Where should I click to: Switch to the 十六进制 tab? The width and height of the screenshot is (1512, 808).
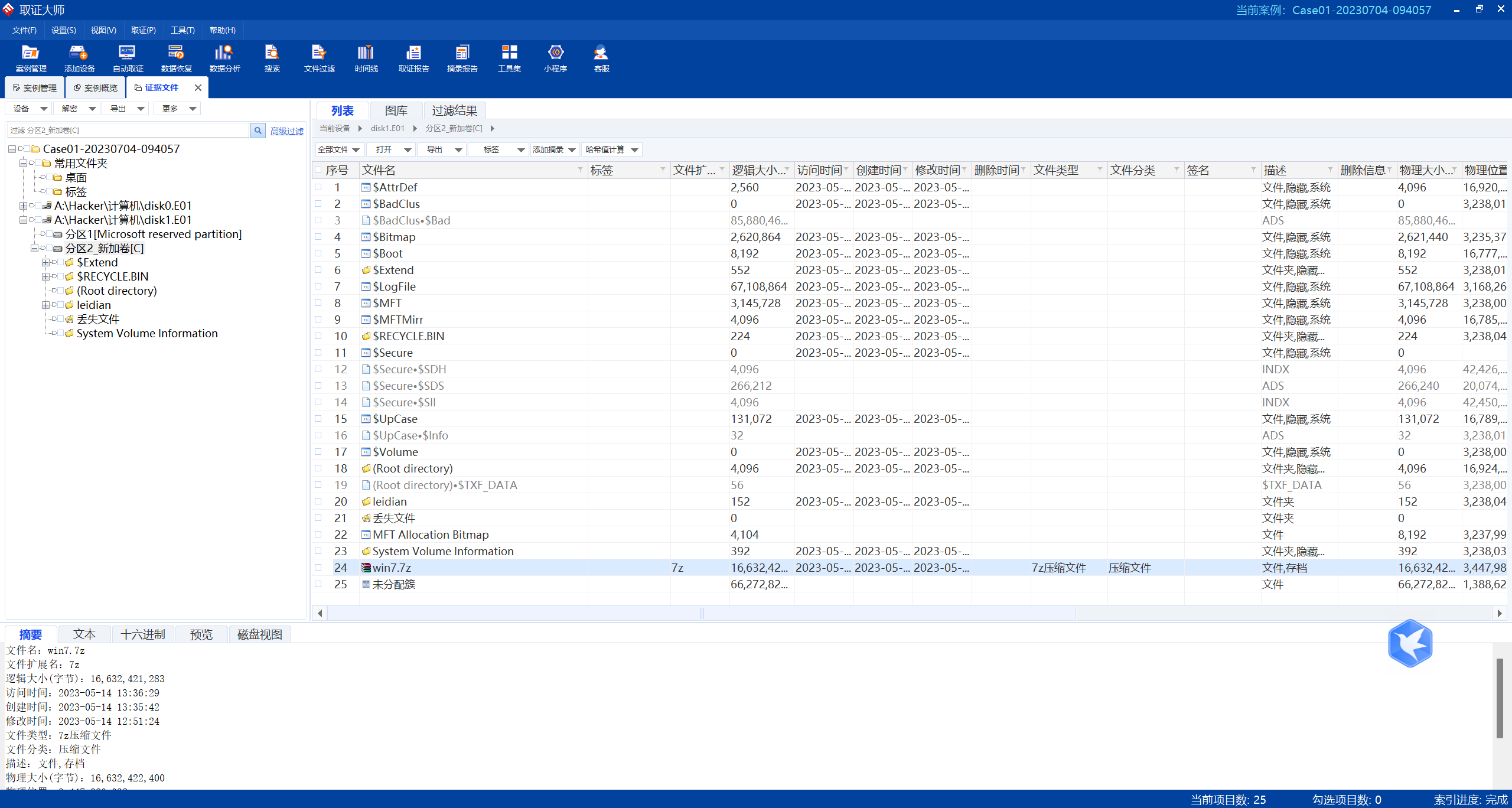pyautogui.click(x=143, y=634)
